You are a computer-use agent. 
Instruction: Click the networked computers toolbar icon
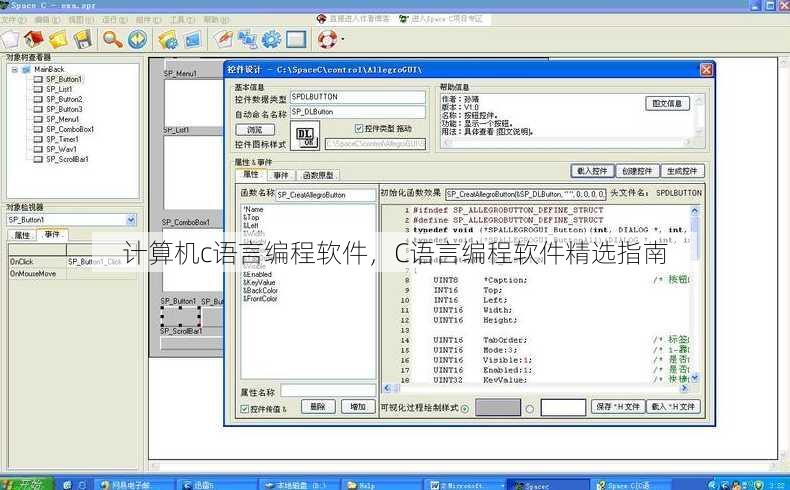point(247,39)
